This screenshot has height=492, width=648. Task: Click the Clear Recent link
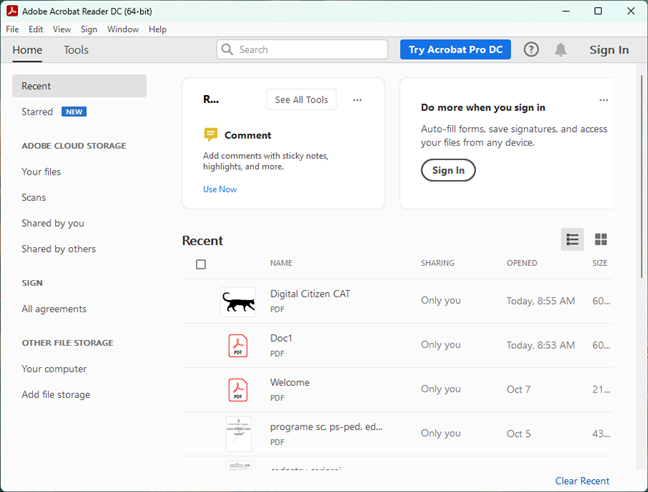pyautogui.click(x=582, y=481)
